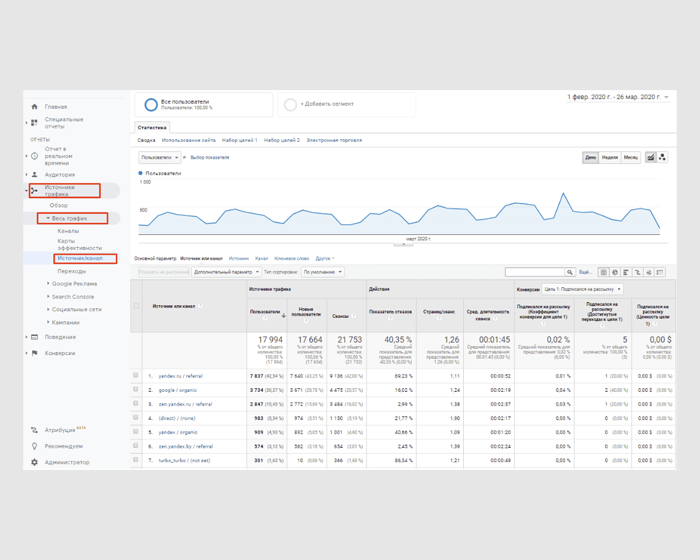Check the row for turbo_turbo / (not set)
700x560 pixels.
coord(136,460)
